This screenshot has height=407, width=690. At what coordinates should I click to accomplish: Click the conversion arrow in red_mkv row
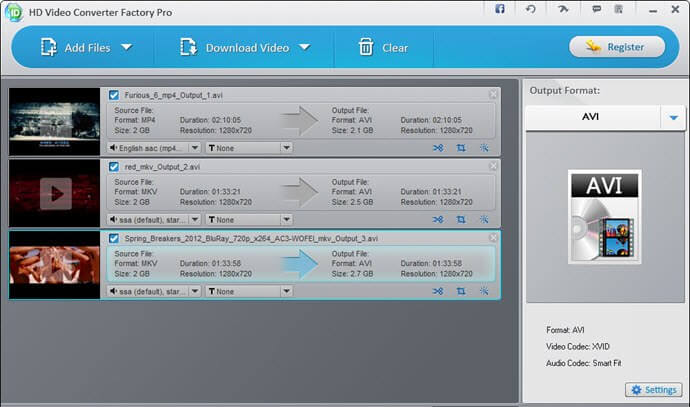pyautogui.click(x=300, y=192)
